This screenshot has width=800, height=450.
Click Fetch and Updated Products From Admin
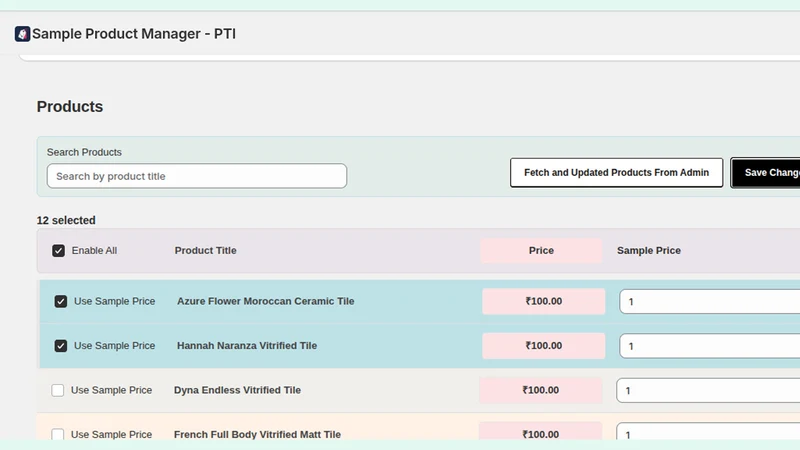pos(616,172)
